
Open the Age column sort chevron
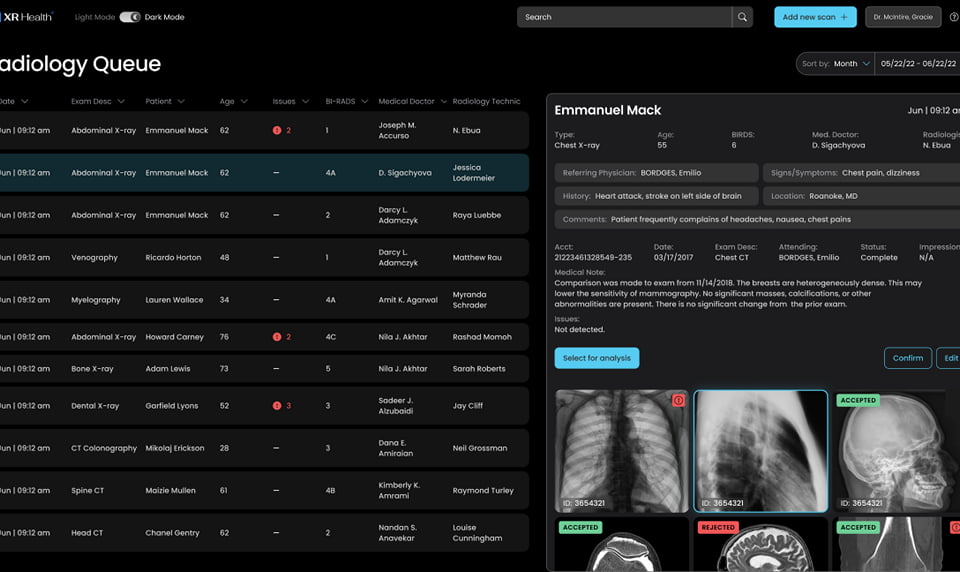coord(244,102)
